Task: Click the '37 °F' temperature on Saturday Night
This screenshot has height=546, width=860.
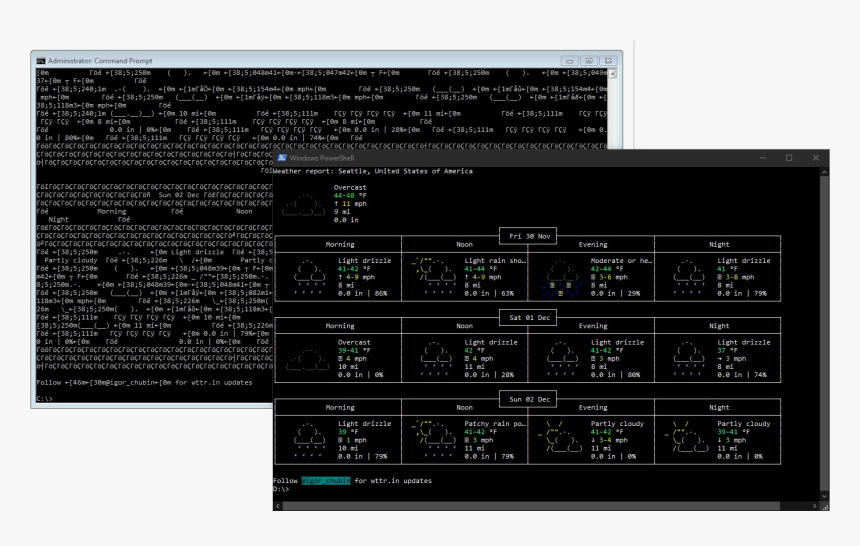Action: [x=727, y=350]
